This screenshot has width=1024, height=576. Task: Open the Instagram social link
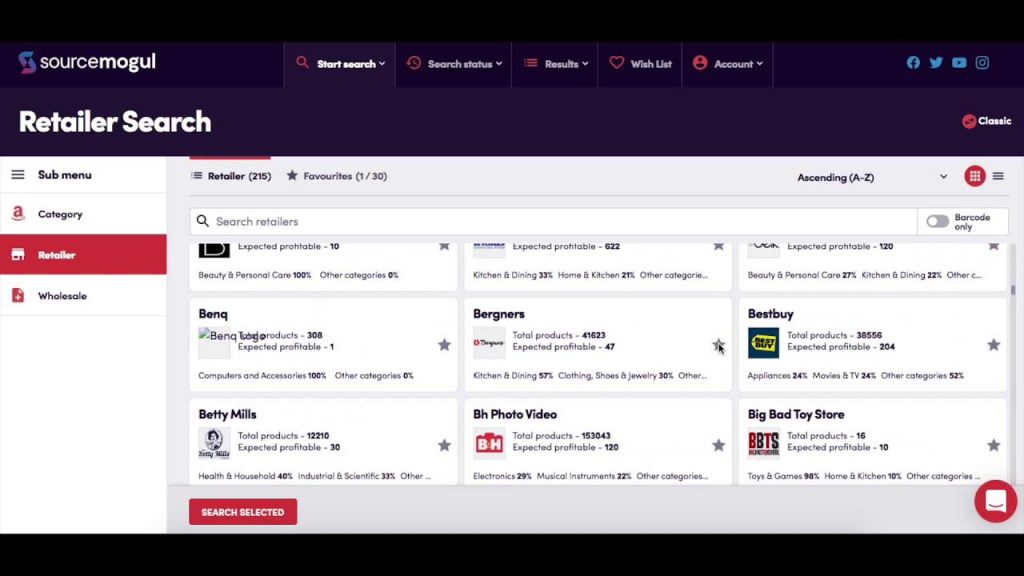coord(982,63)
